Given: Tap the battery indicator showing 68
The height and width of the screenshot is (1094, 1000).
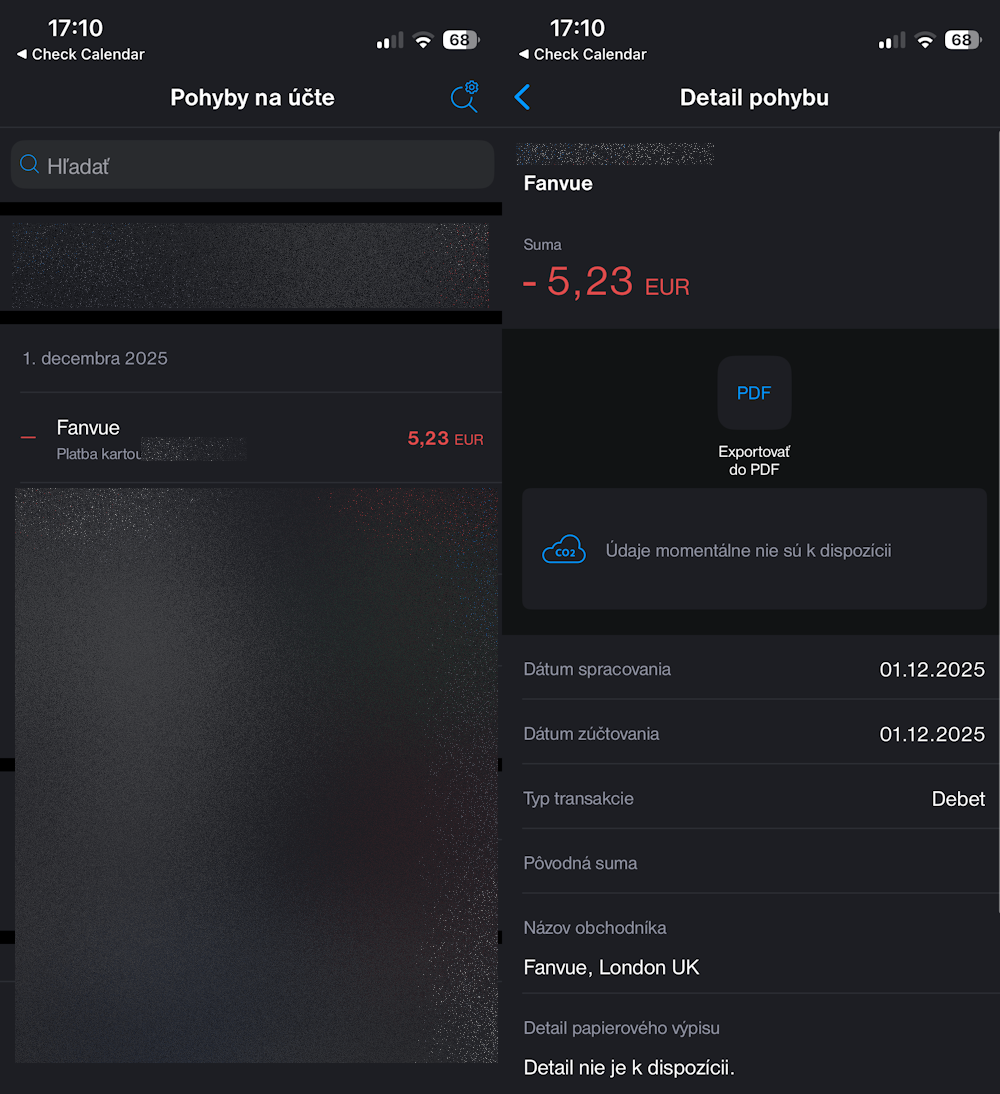Looking at the screenshot, I should [460, 40].
